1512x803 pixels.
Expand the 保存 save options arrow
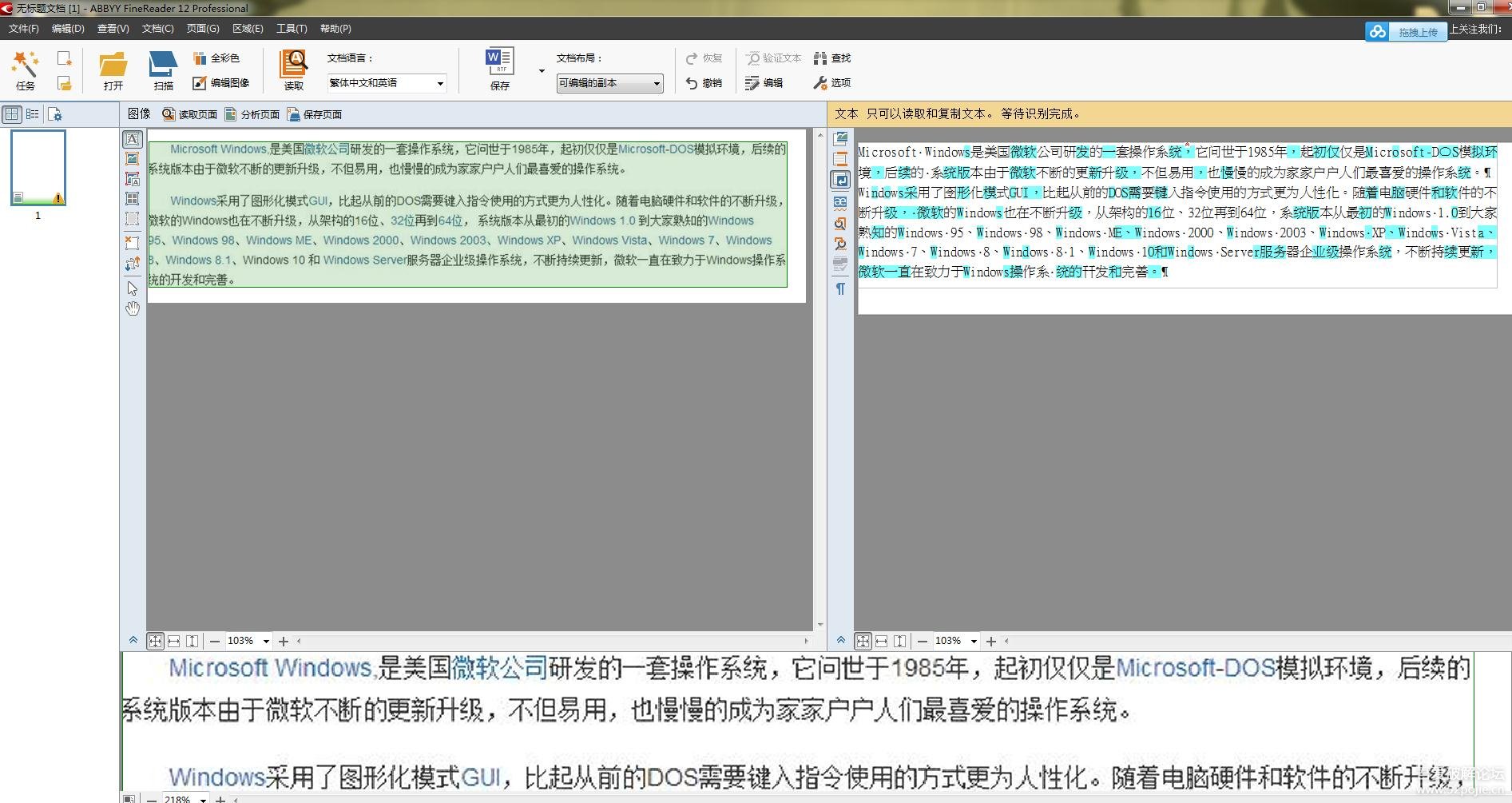[x=542, y=71]
